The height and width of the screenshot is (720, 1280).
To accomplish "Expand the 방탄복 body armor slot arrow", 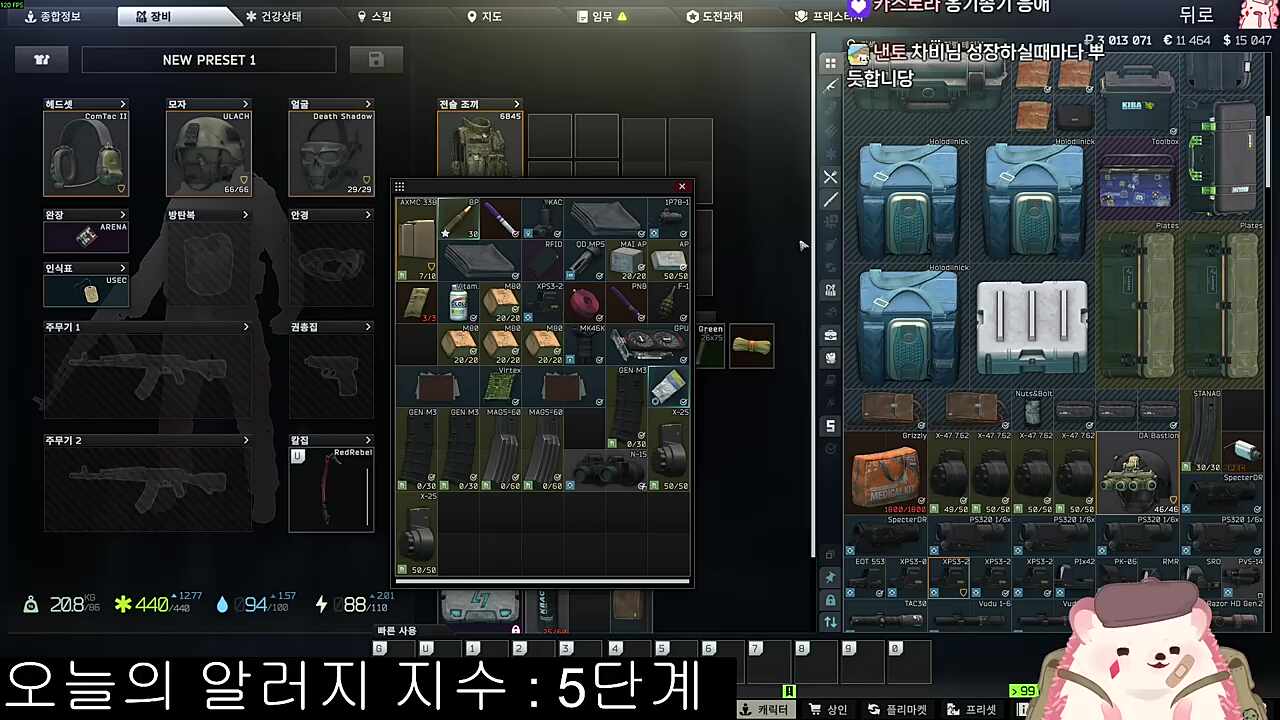I will 246,215.
